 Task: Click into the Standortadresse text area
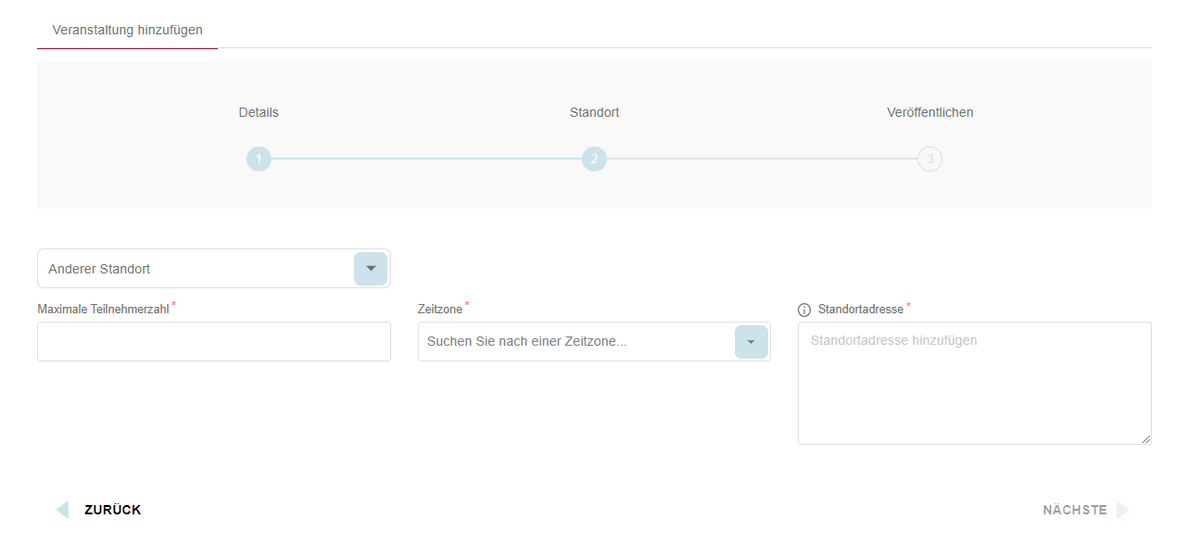click(x=974, y=383)
